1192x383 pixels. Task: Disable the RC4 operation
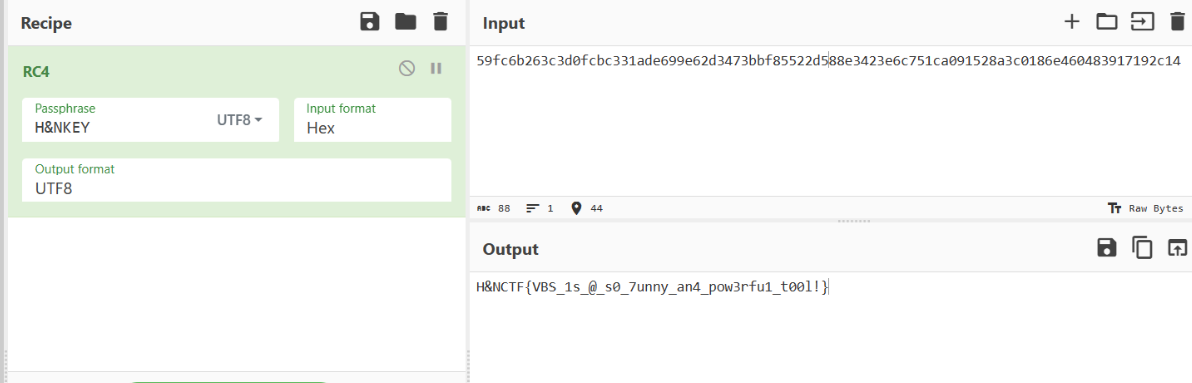click(407, 68)
